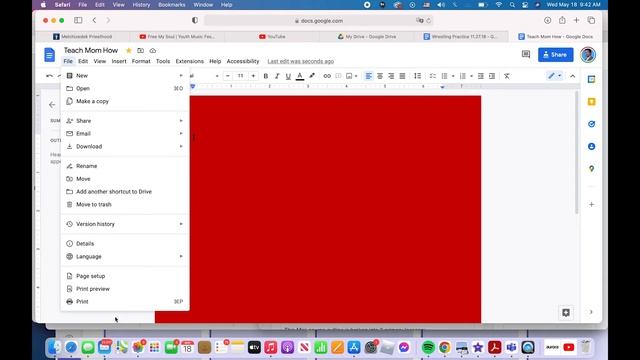Click increase indent icon

pyautogui.click(x=492, y=76)
